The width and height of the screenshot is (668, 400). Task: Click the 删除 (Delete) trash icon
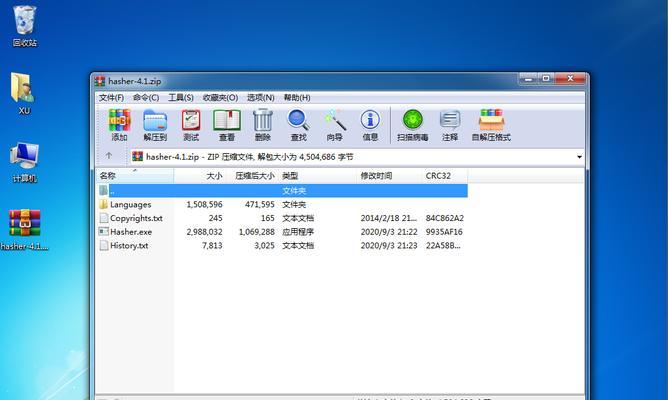262,121
